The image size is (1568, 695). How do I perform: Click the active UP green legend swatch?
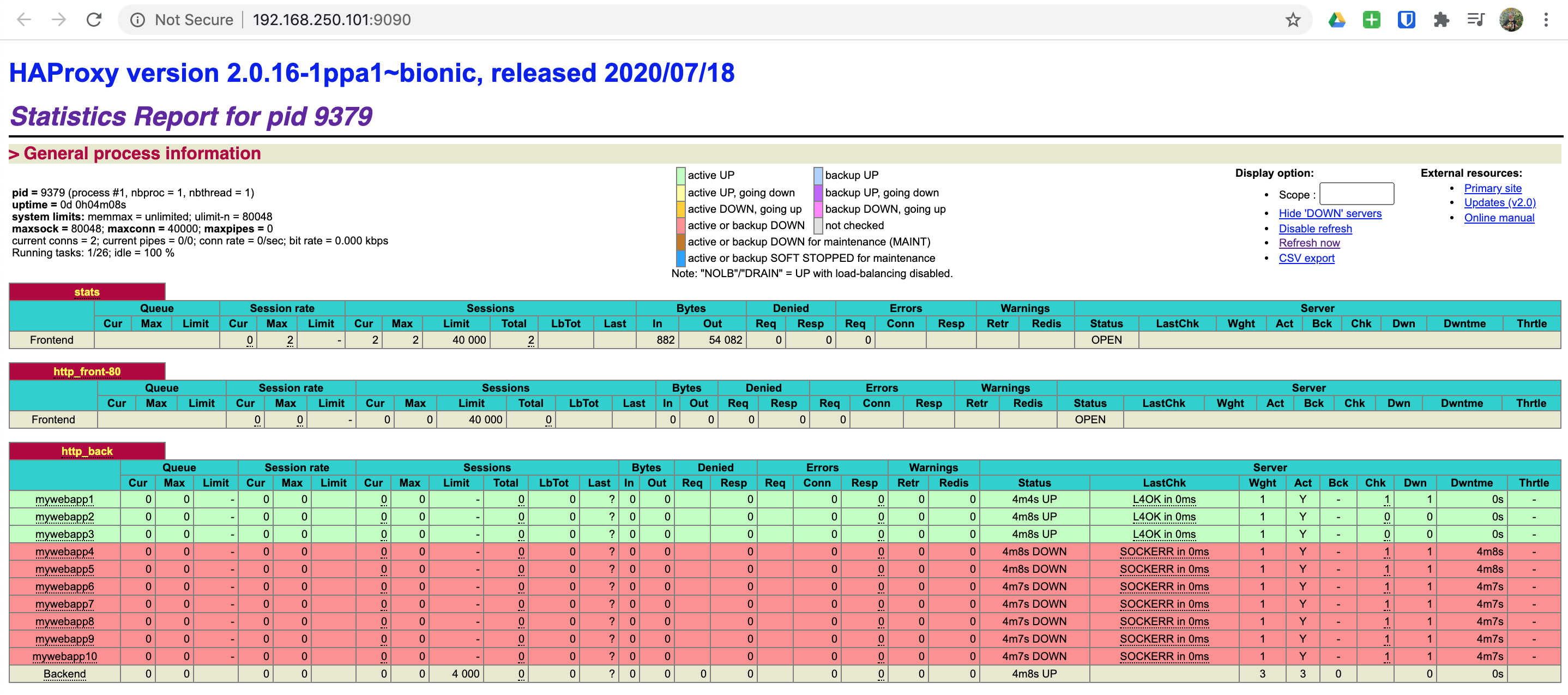[x=681, y=176]
